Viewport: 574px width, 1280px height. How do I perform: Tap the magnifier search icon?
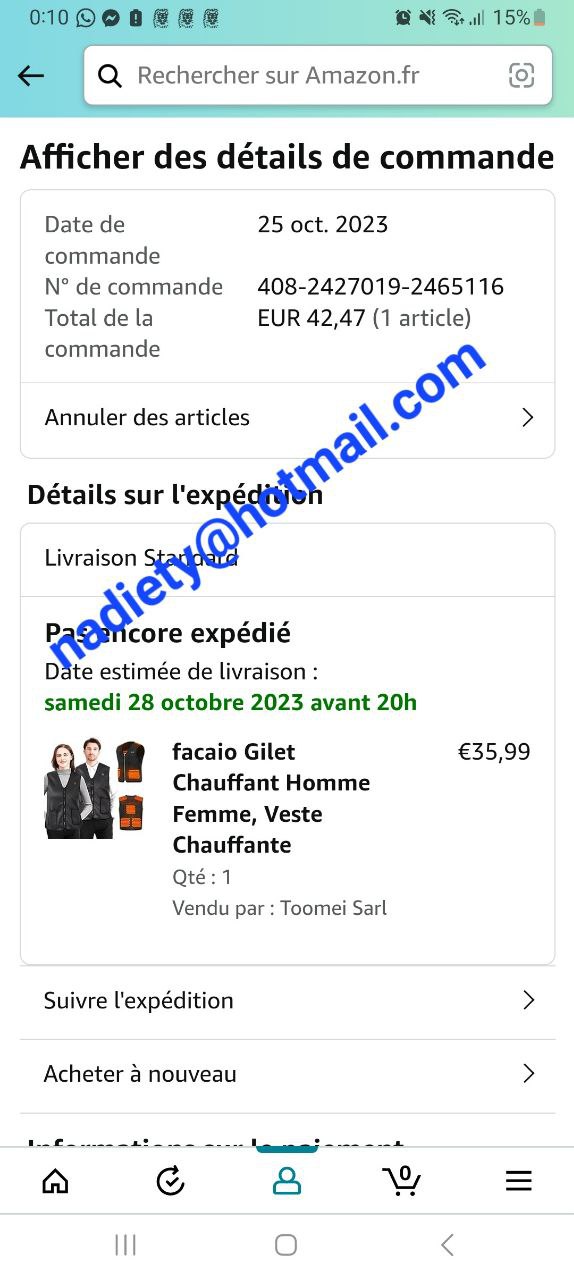coord(110,76)
